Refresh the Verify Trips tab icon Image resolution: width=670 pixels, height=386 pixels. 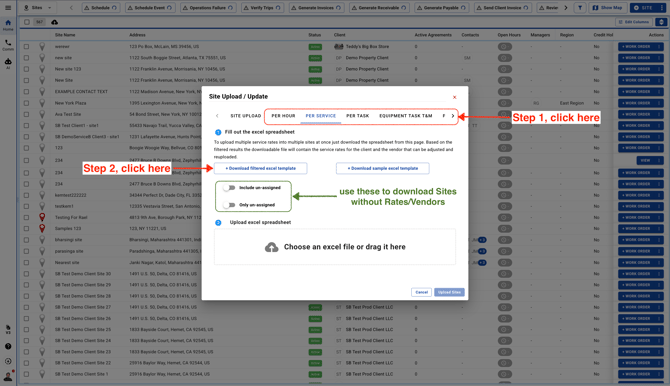[x=278, y=8]
